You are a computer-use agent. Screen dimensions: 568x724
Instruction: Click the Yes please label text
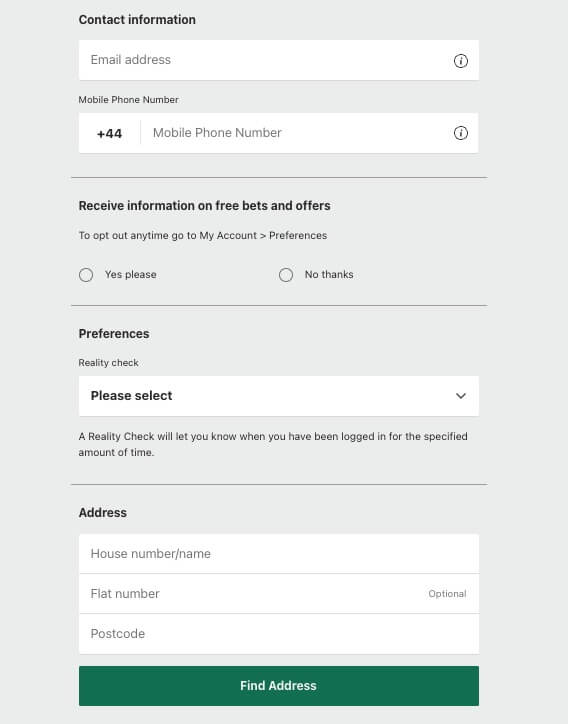click(x=131, y=274)
